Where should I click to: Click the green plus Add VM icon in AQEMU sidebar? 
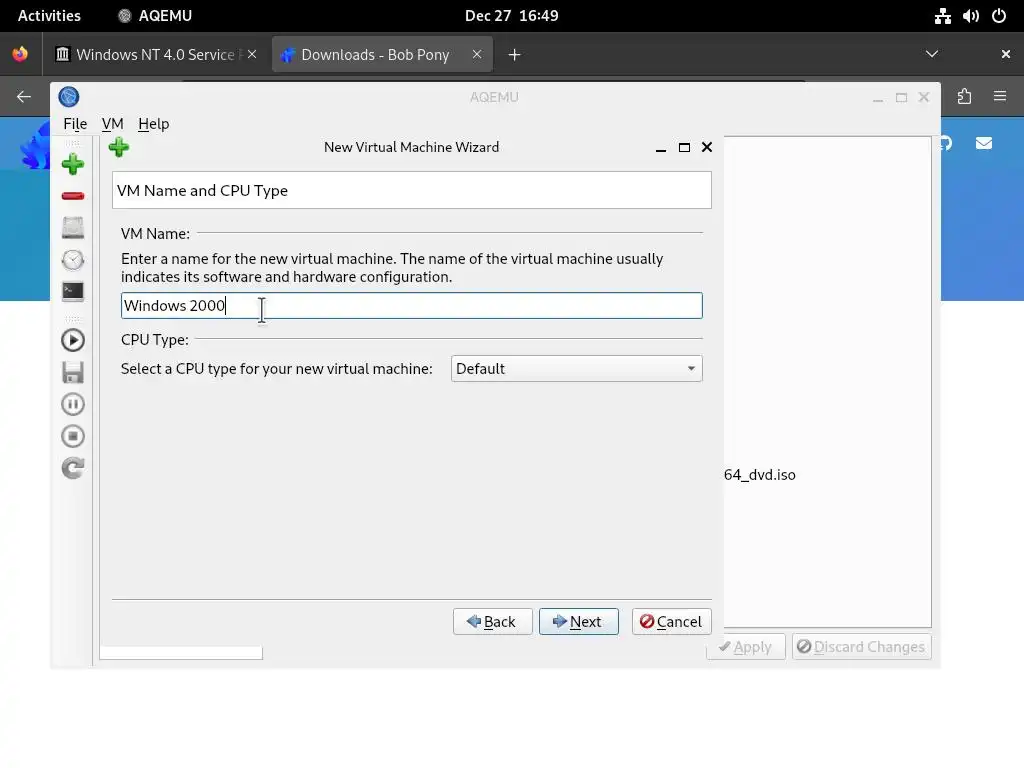pyautogui.click(x=72, y=164)
